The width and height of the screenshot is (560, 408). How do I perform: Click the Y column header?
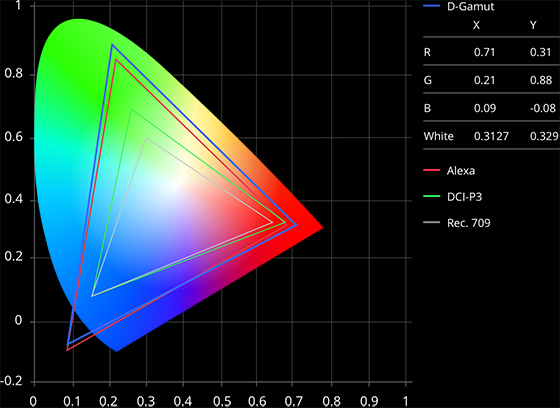pos(533,25)
